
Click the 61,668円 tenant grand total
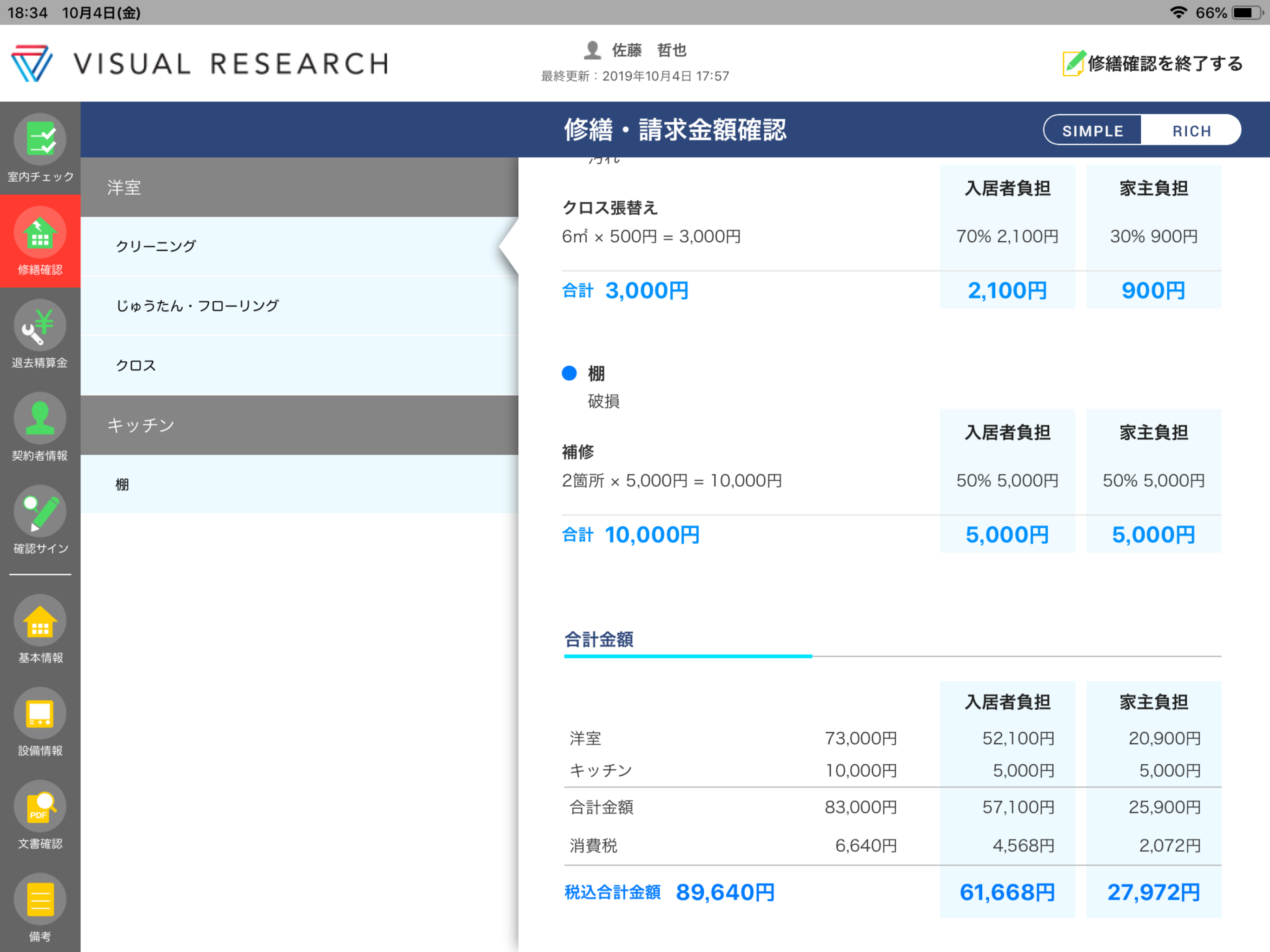click(x=1007, y=892)
